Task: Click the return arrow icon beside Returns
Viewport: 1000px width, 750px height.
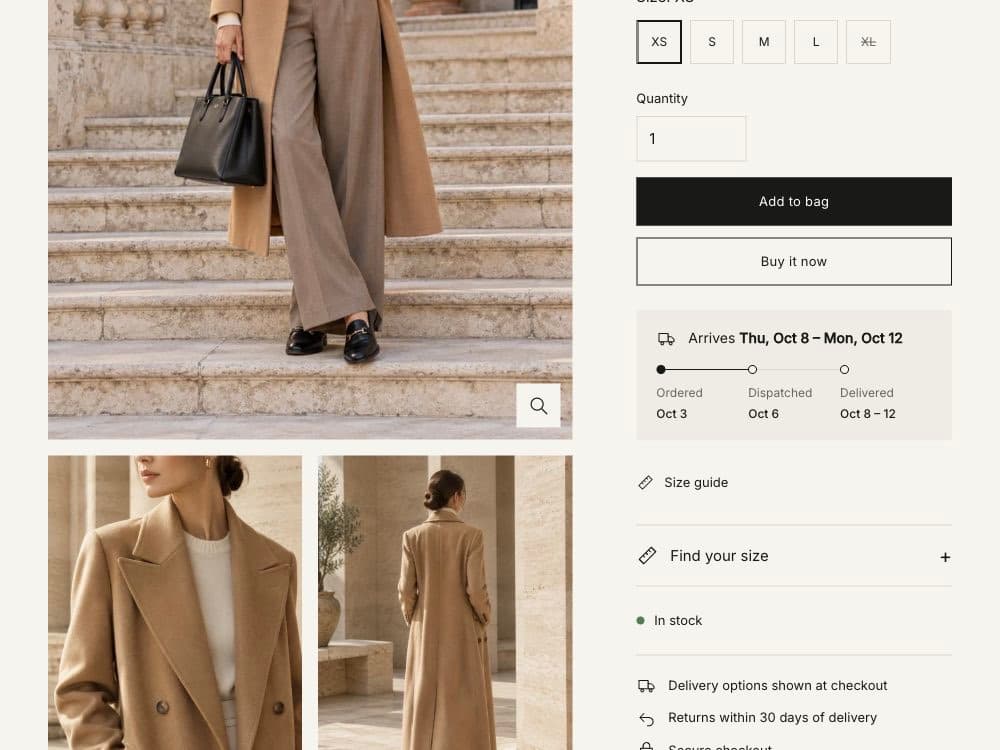Action: pyautogui.click(x=646, y=719)
